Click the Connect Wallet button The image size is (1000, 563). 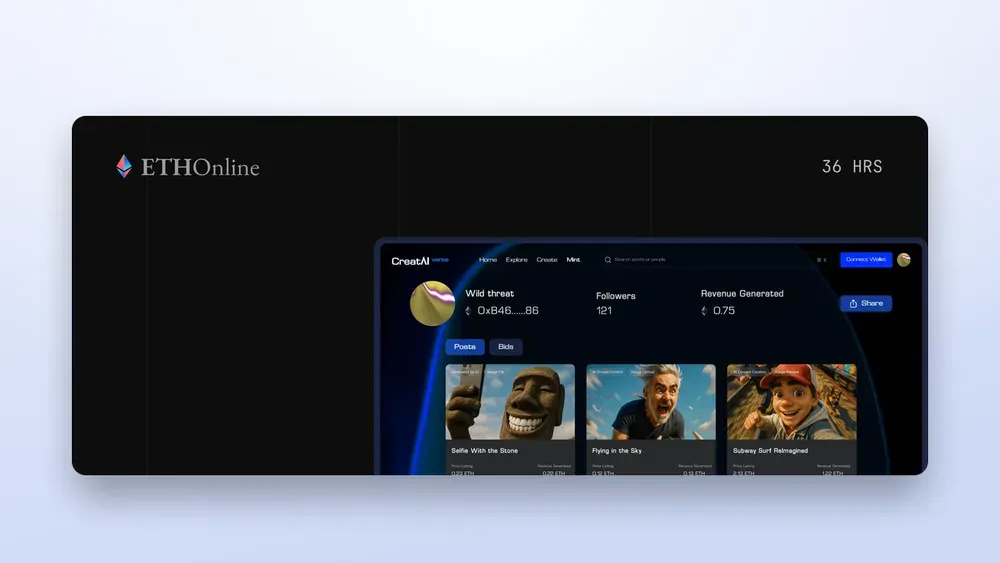pos(865,260)
